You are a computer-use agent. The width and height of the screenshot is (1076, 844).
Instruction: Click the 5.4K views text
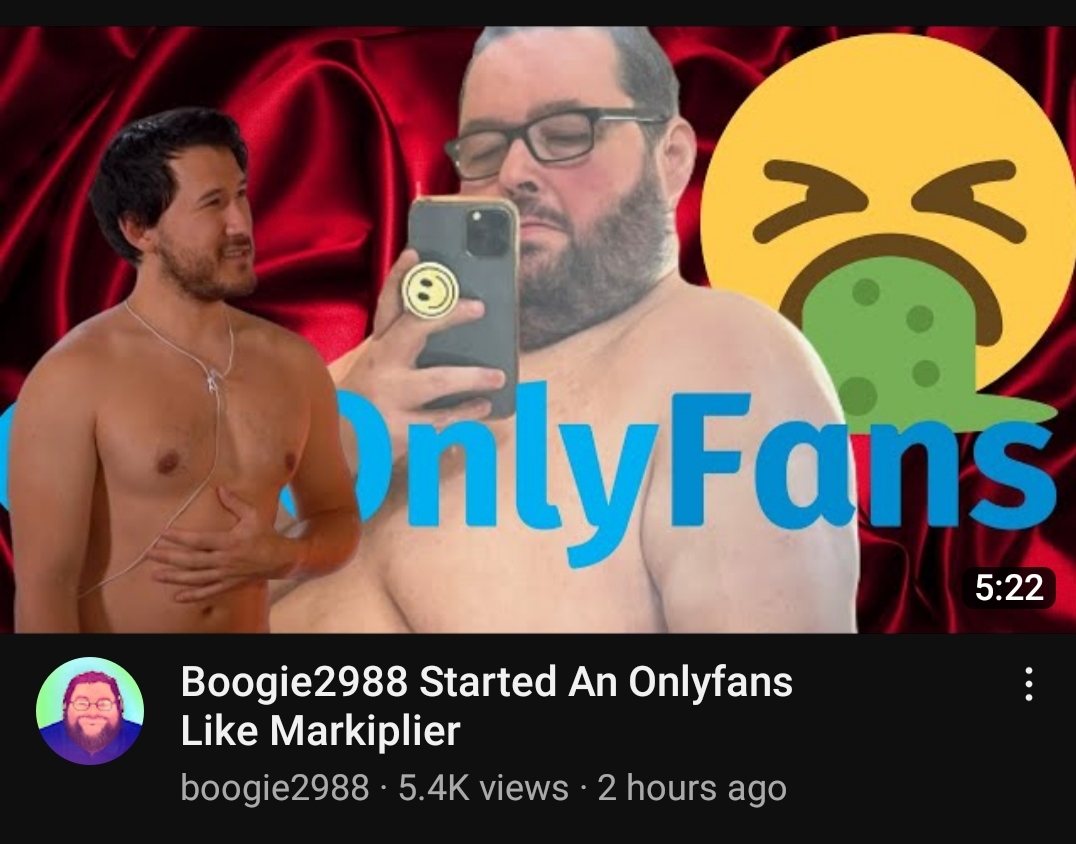click(483, 787)
